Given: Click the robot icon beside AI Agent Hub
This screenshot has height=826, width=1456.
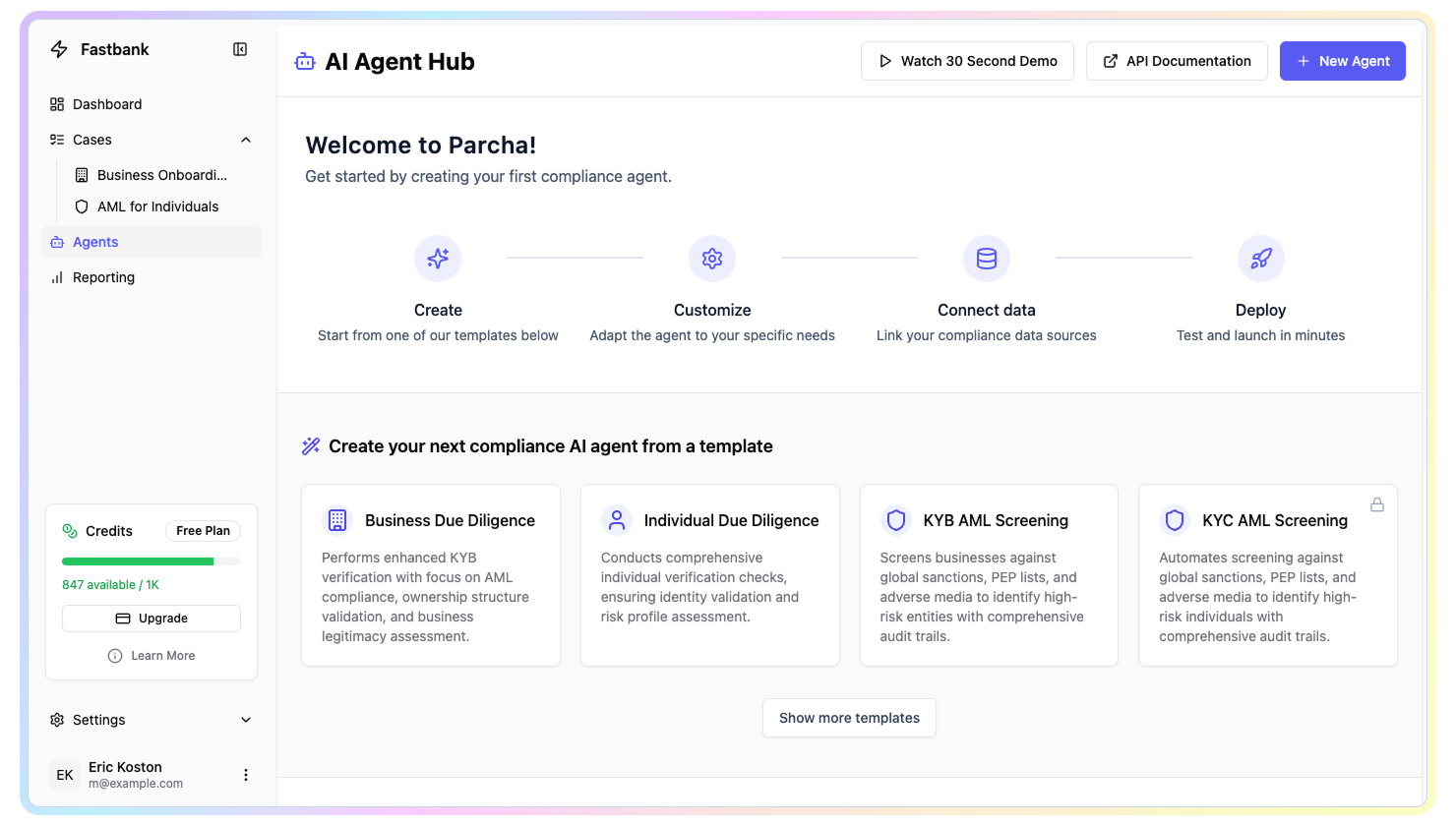Looking at the screenshot, I should 305,62.
